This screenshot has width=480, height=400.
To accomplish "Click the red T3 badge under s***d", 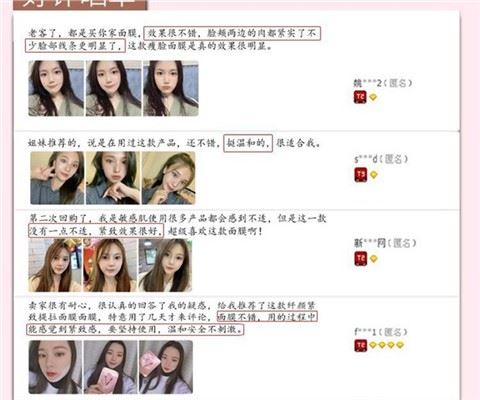I will tap(360, 175).
